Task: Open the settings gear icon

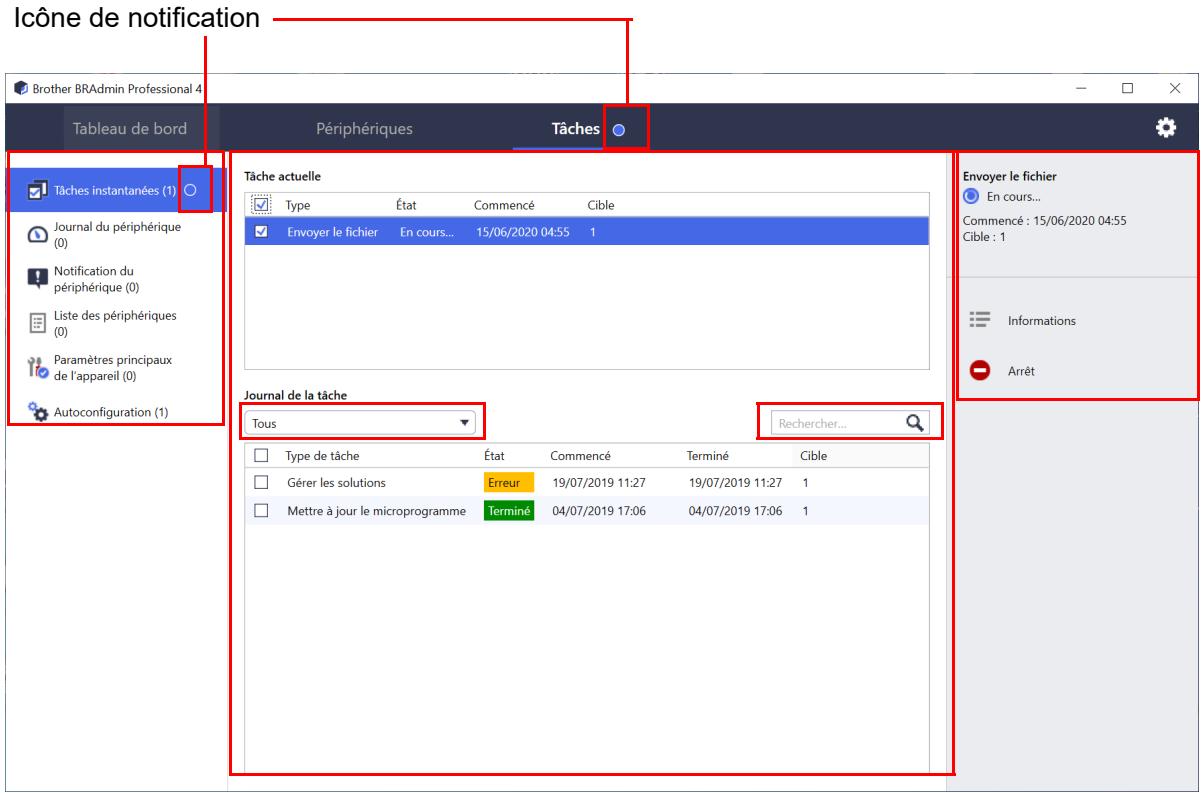Action: [1165, 129]
